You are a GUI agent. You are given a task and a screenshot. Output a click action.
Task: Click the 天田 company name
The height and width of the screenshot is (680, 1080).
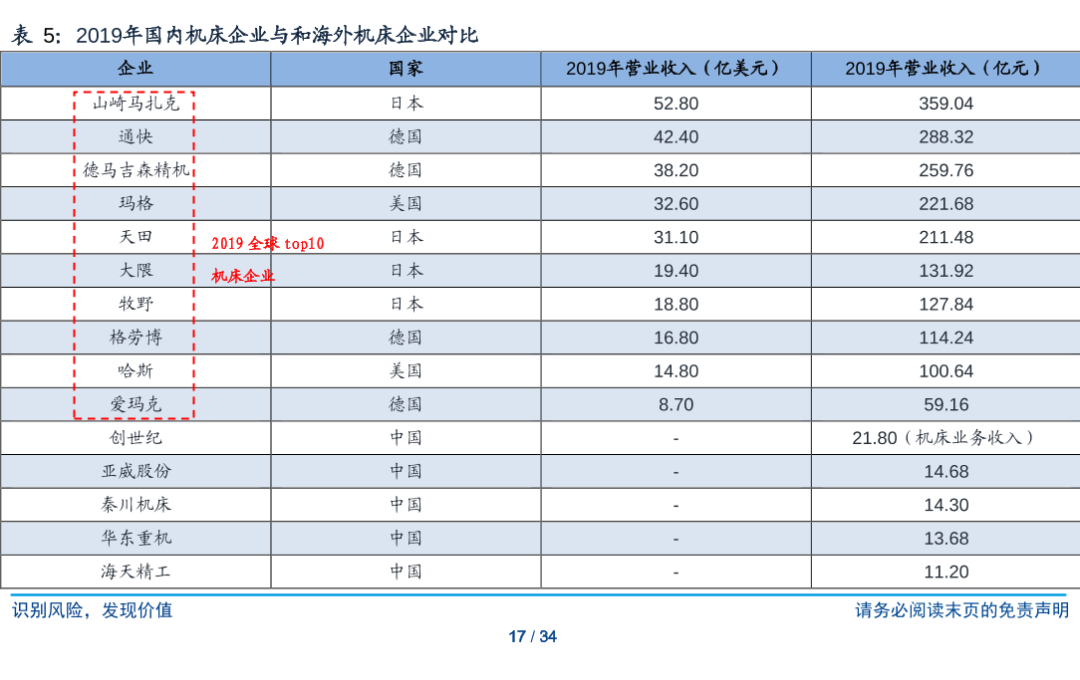click(x=136, y=237)
